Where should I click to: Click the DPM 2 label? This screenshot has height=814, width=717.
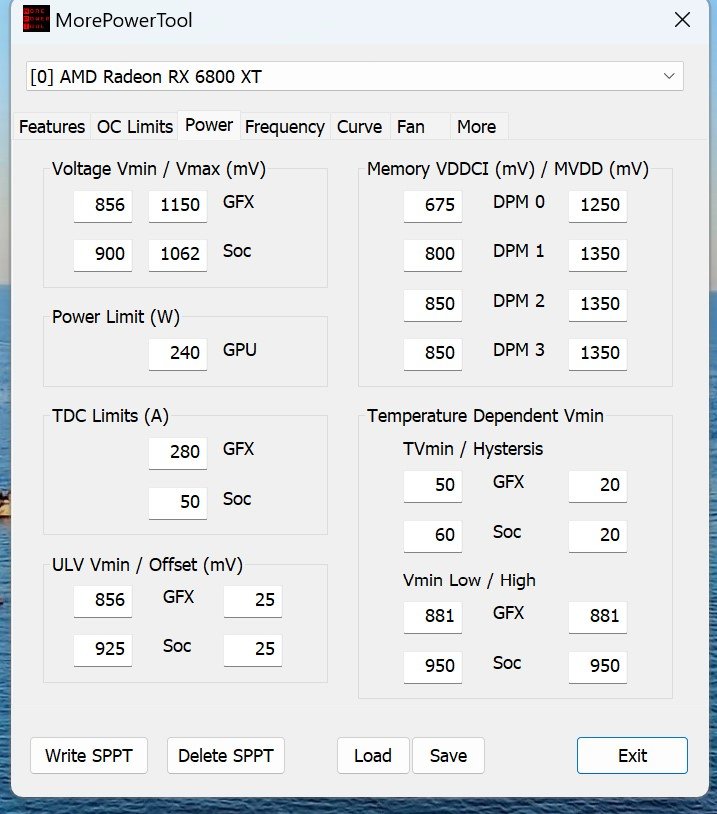tap(518, 301)
